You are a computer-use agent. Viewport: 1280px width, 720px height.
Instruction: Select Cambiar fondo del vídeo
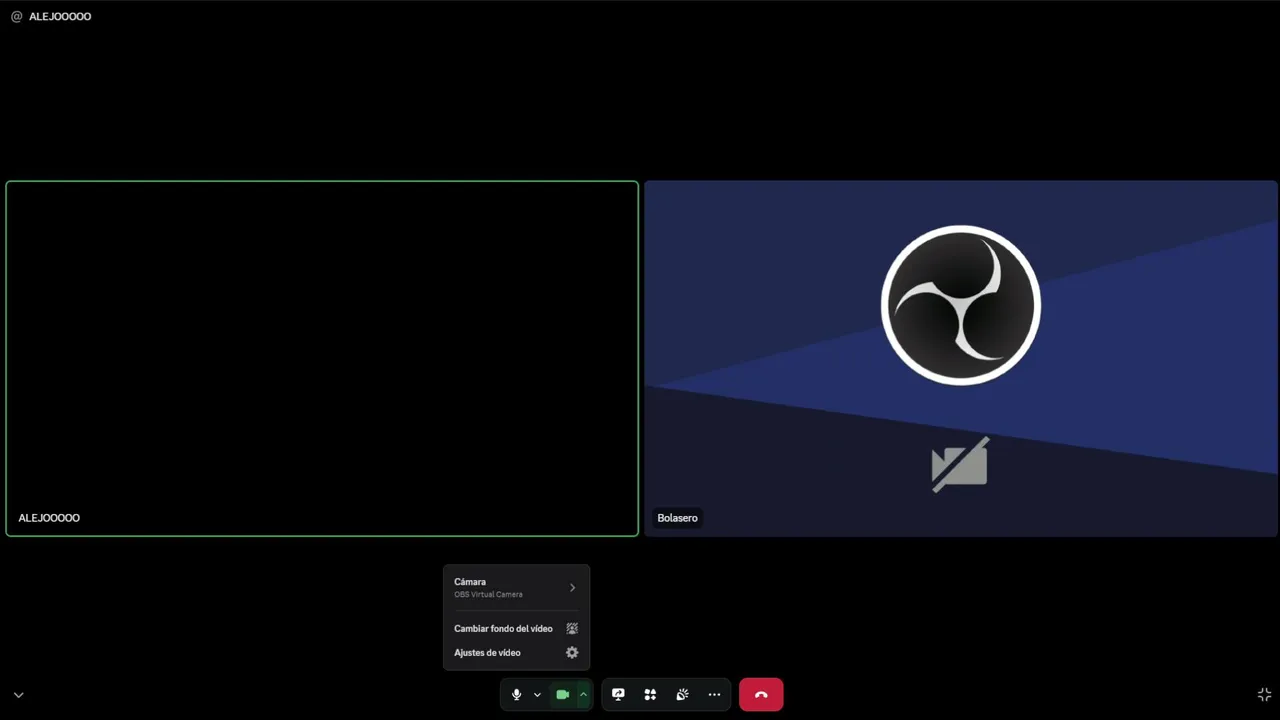pos(516,629)
